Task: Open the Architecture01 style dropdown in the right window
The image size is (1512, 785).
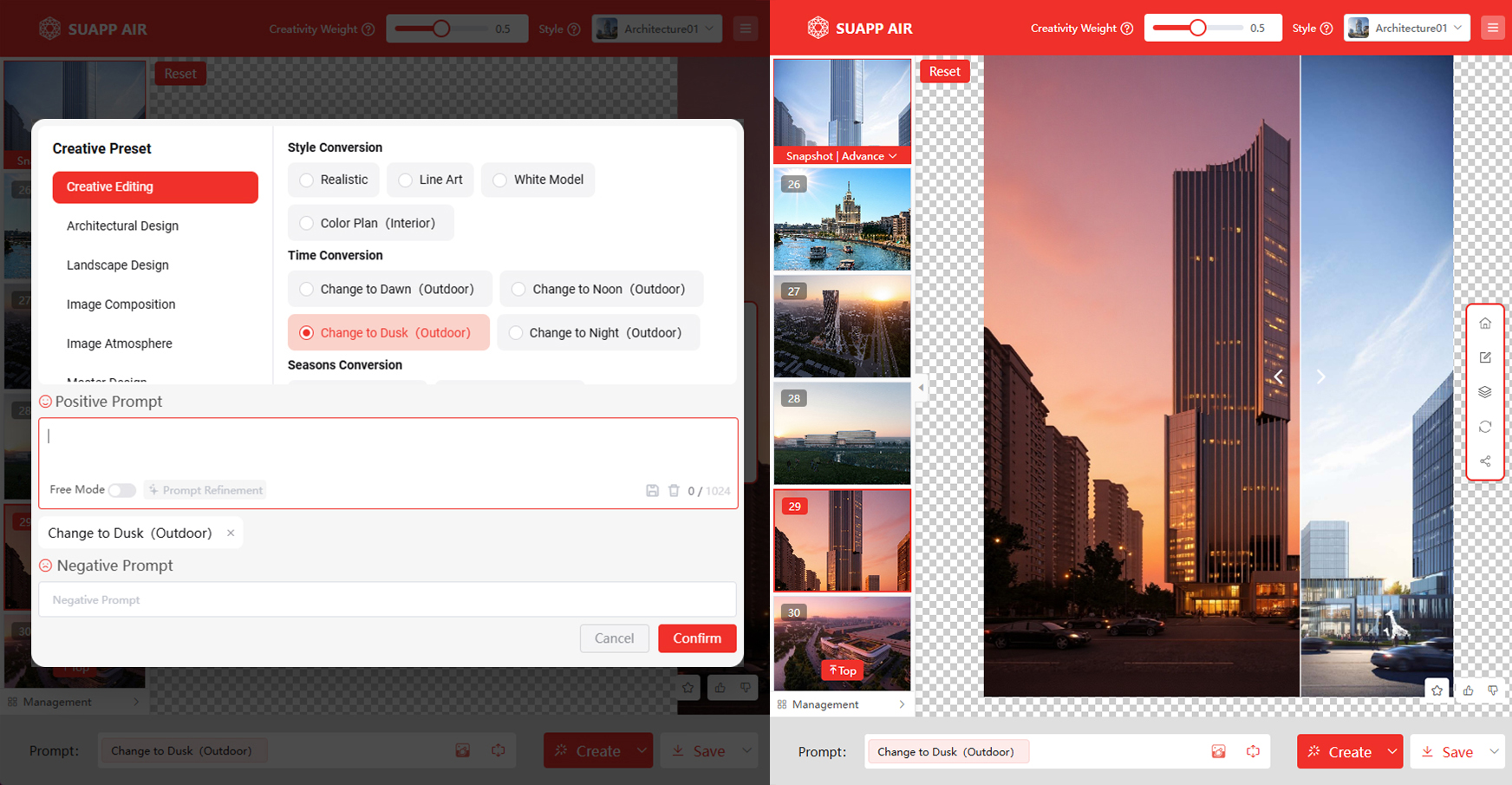Action: [1406, 28]
